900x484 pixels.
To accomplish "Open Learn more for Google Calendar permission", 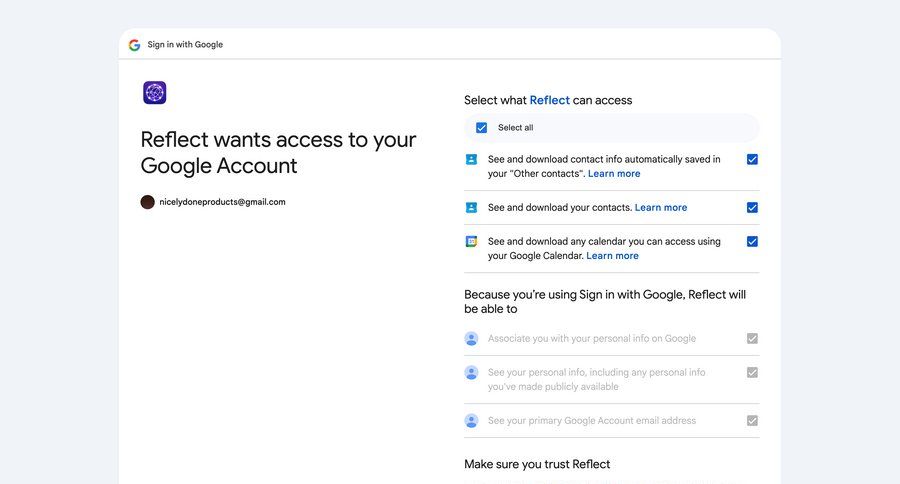I will pos(612,255).
